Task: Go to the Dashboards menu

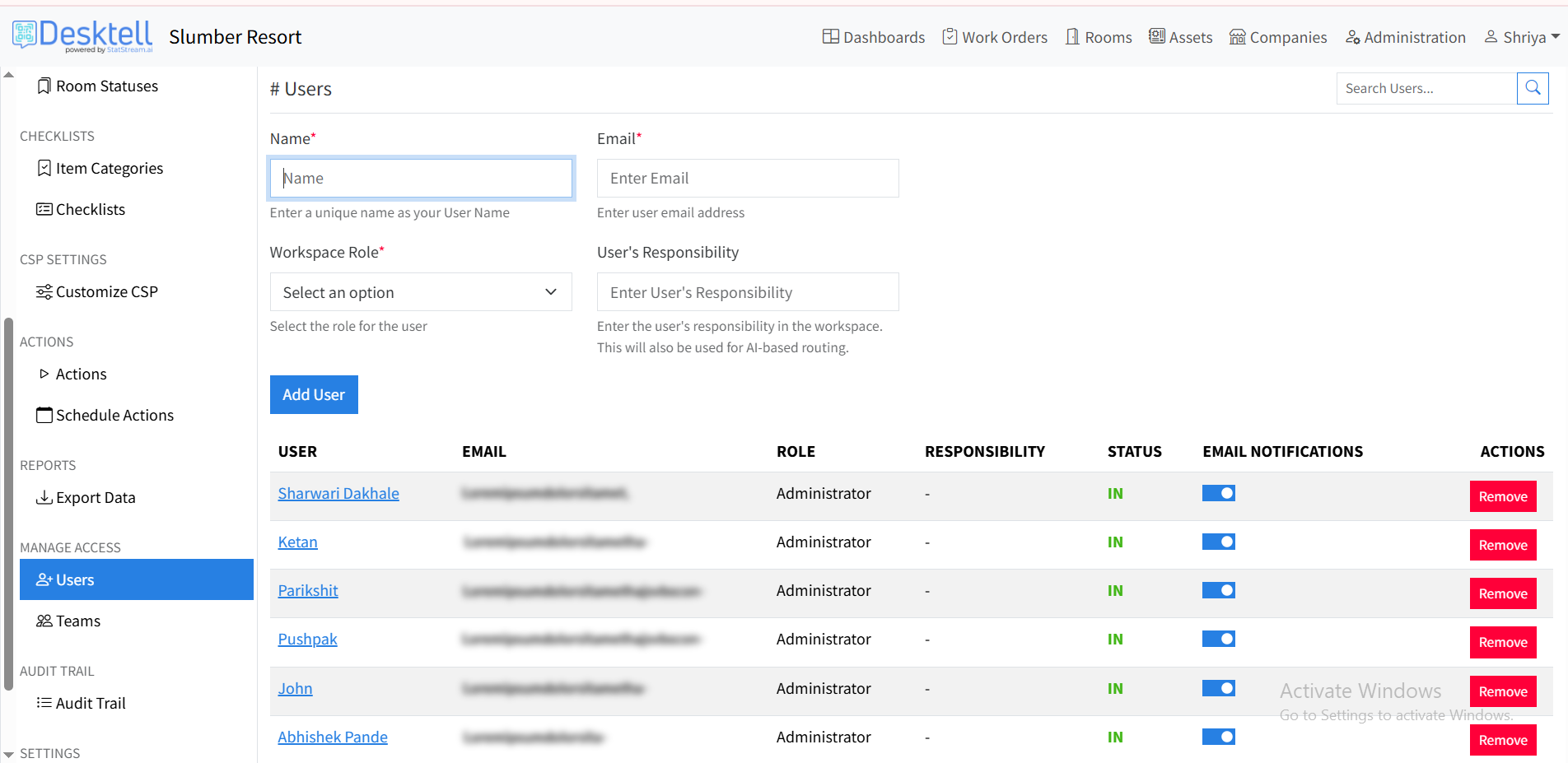Action: point(874,37)
